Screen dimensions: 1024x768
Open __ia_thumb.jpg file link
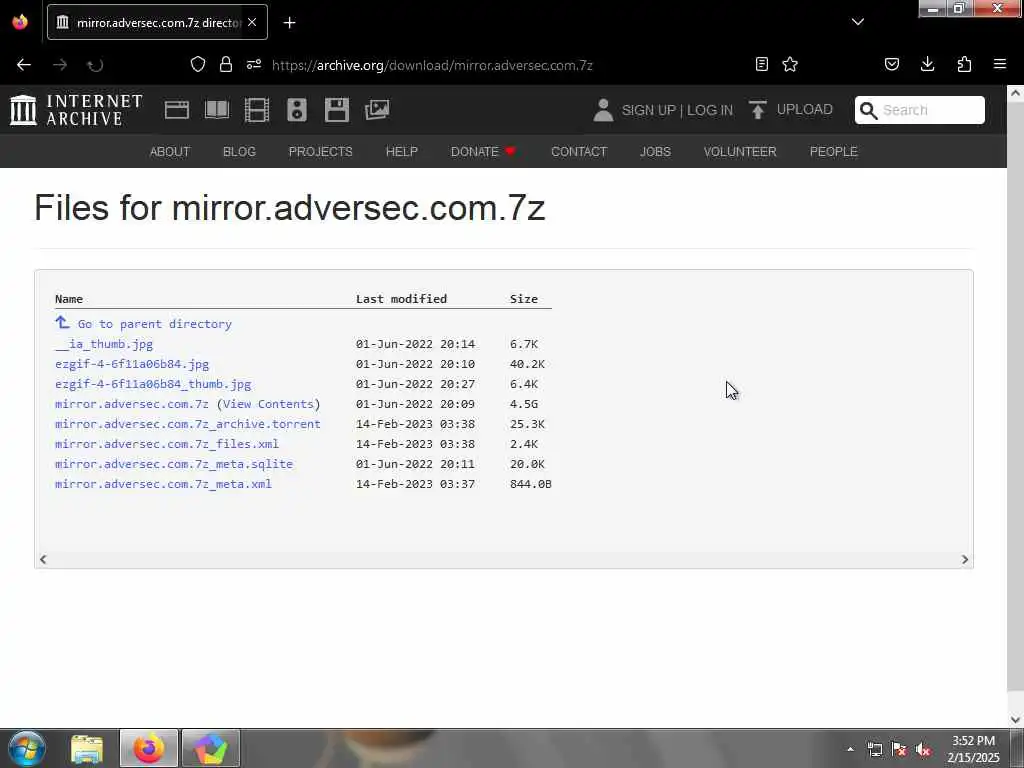(x=104, y=344)
